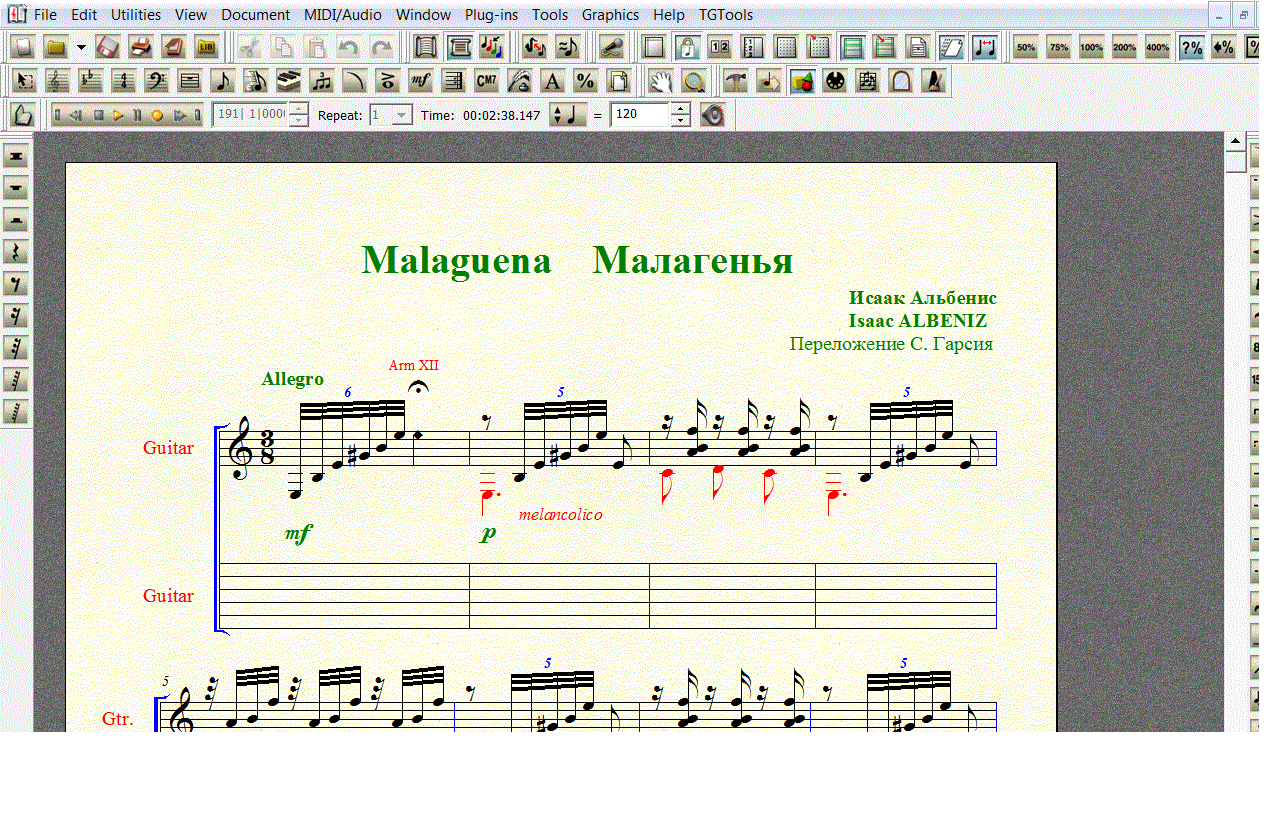Set zoom to 200% button

(1124, 47)
